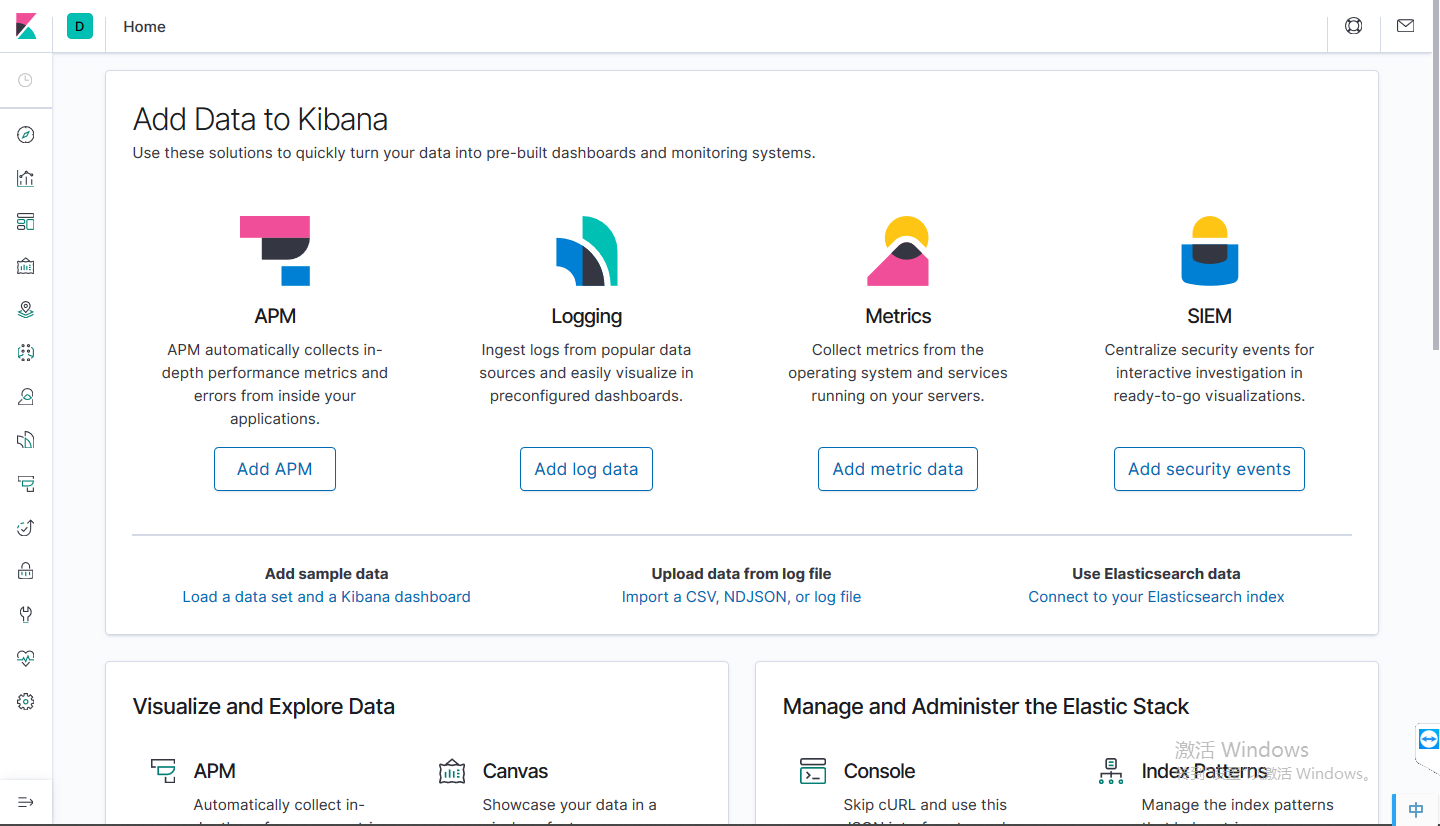Open the Default space avatar D
Image resolution: width=1440 pixels, height=826 pixels.
click(x=80, y=26)
